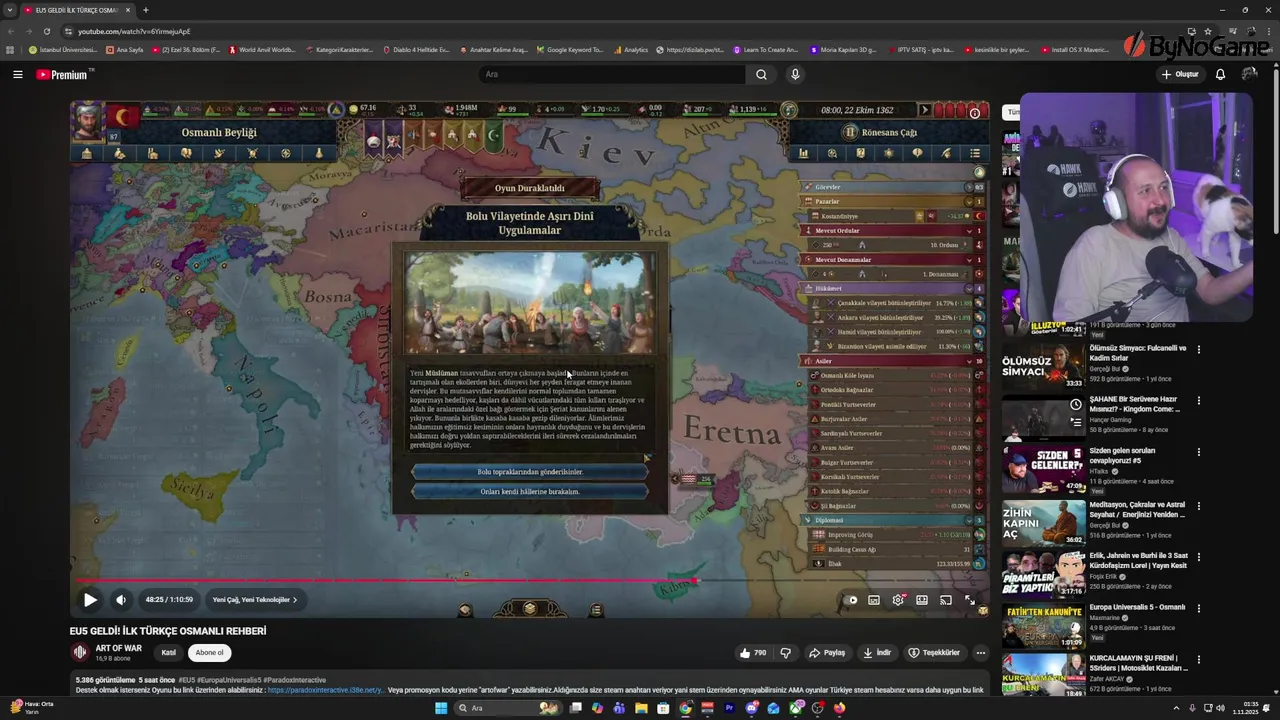Dislike the video
Image resolution: width=1280 pixels, height=720 pixels.
pyautogui.click(x=785, y=653)
